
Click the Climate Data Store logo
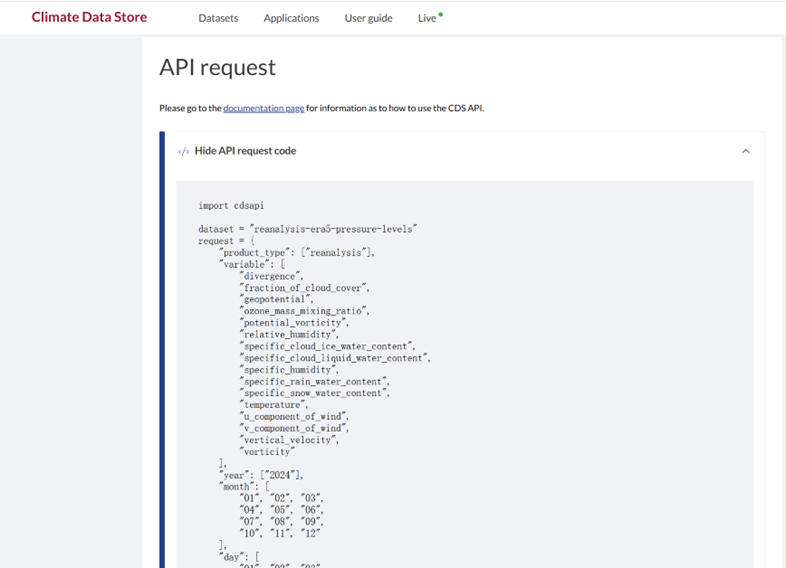[x=89, y=17]
